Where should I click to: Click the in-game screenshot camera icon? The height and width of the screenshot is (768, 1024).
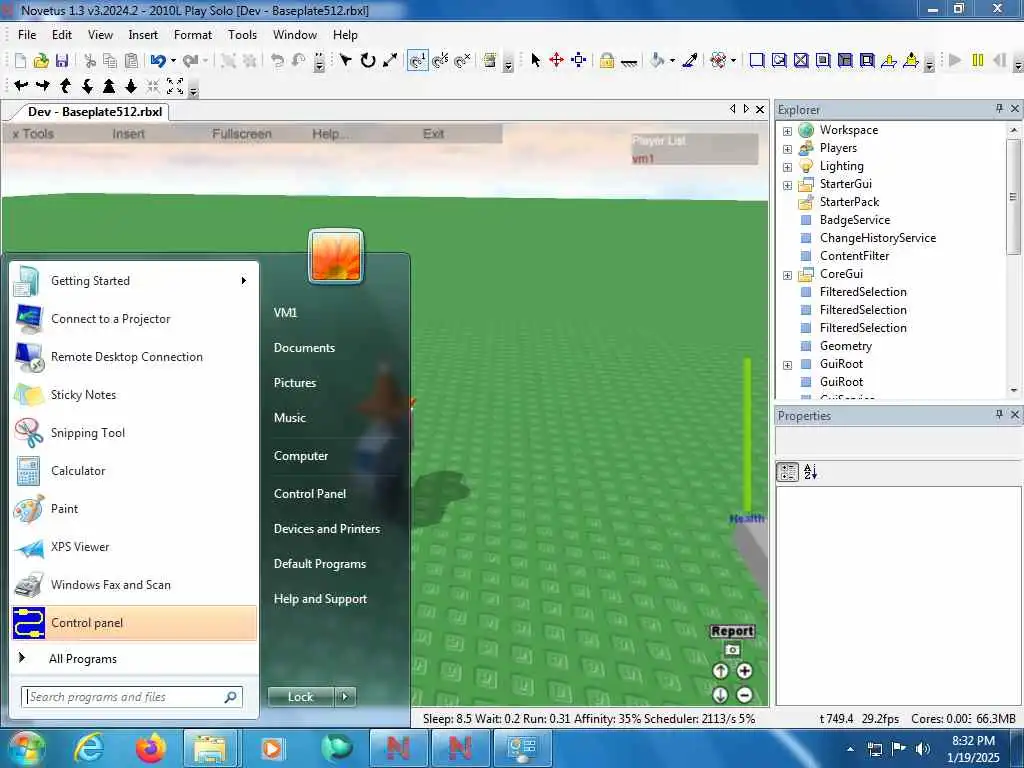732,650
